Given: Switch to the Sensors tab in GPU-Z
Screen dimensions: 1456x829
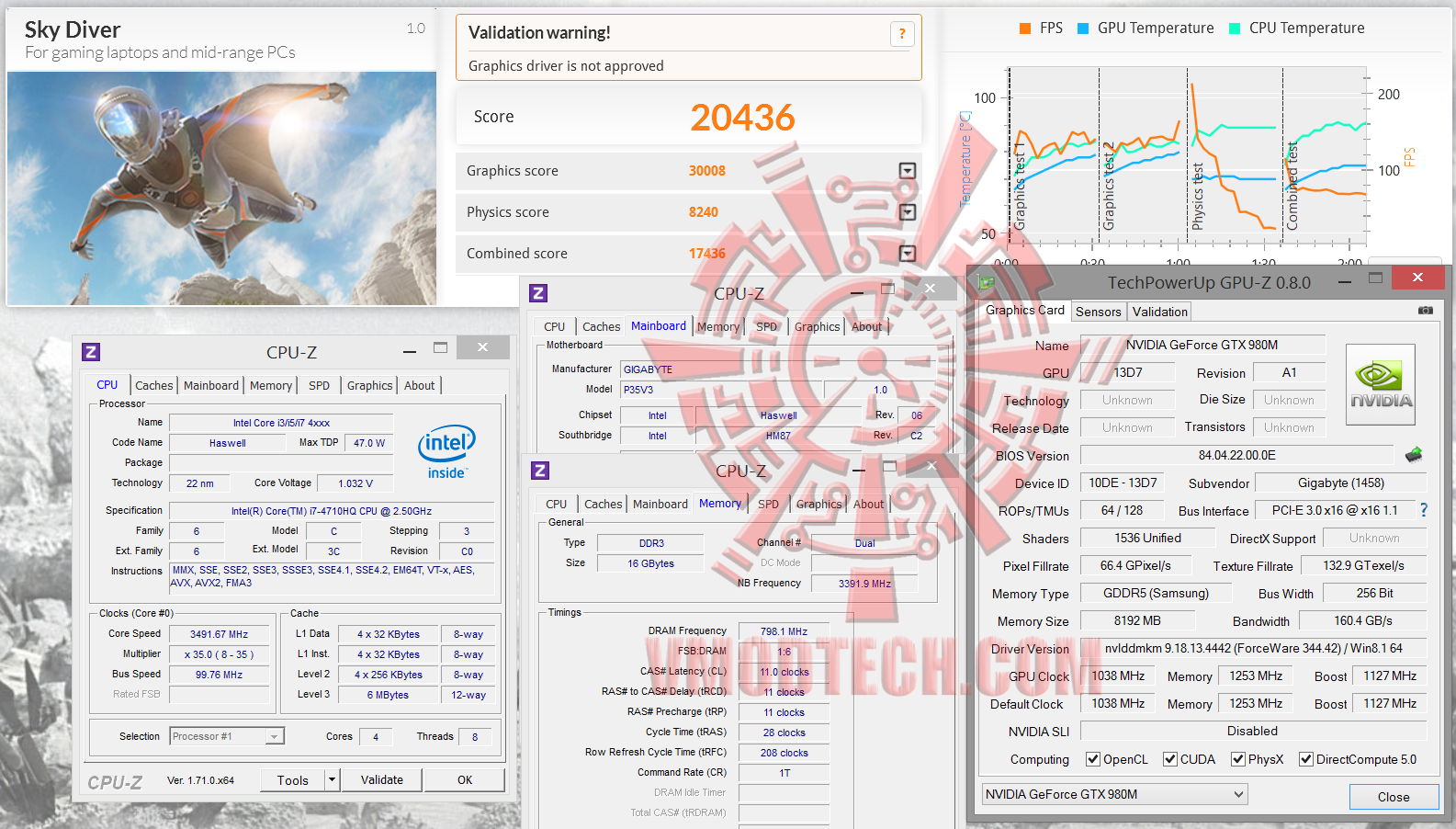Looking at the screenshot, I should pyautogui.click(x=1099, y=312).
